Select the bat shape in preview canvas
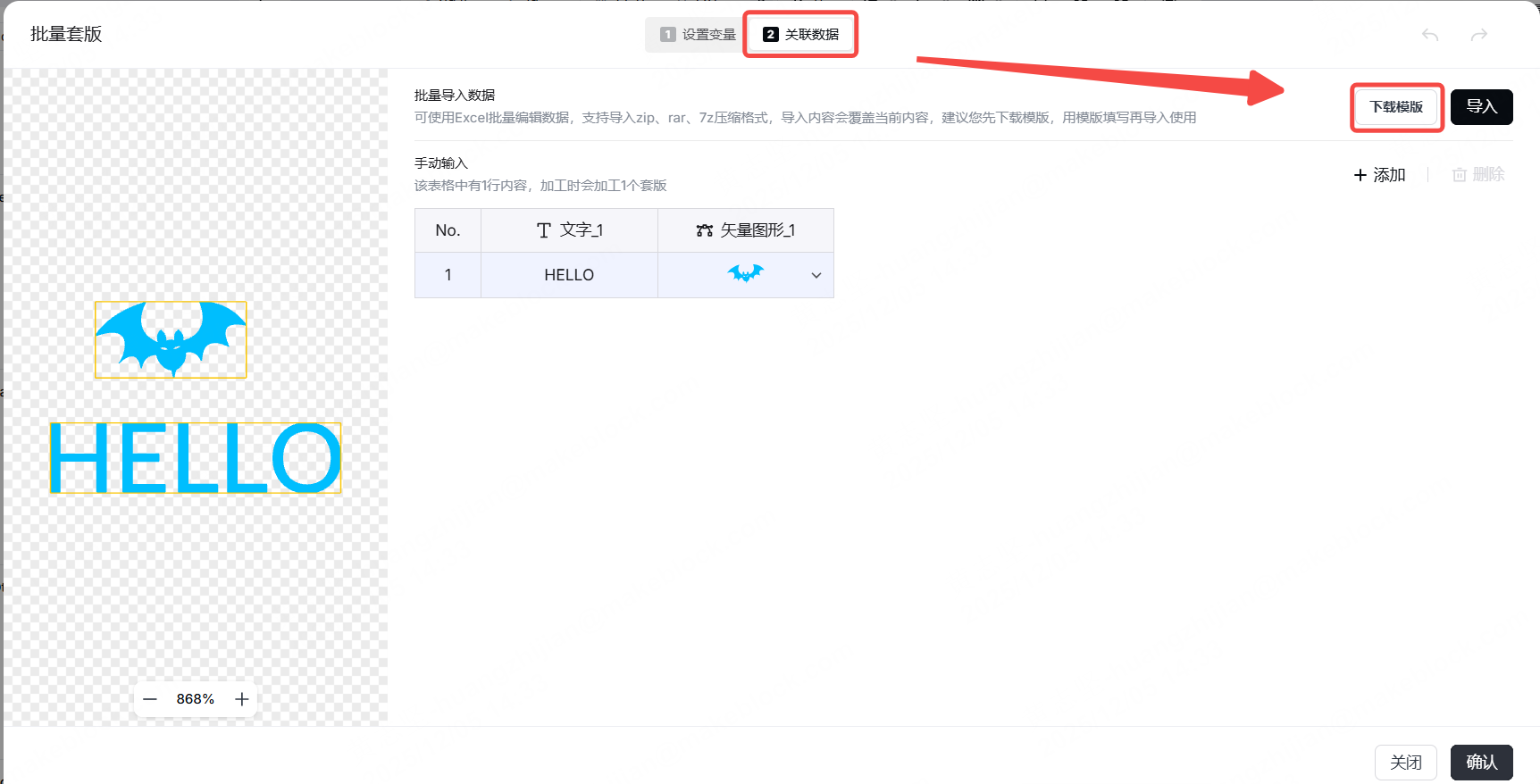 click(x=171, y=338)
